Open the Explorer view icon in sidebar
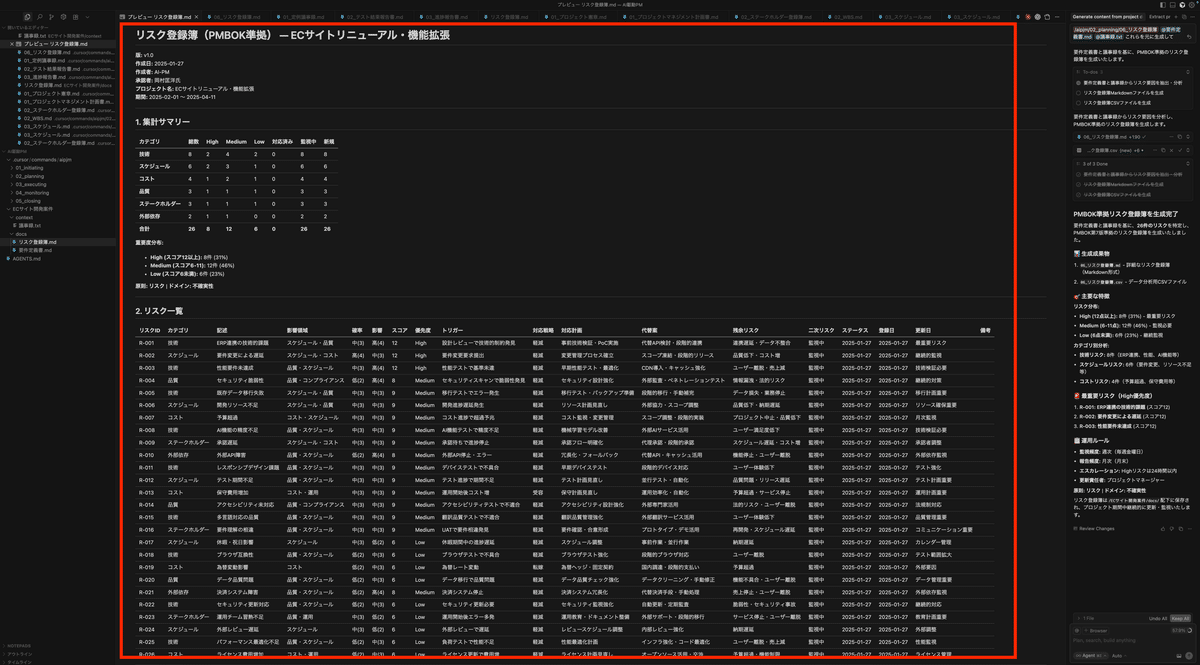1200x665 pixels. click(x=27, y=17)
